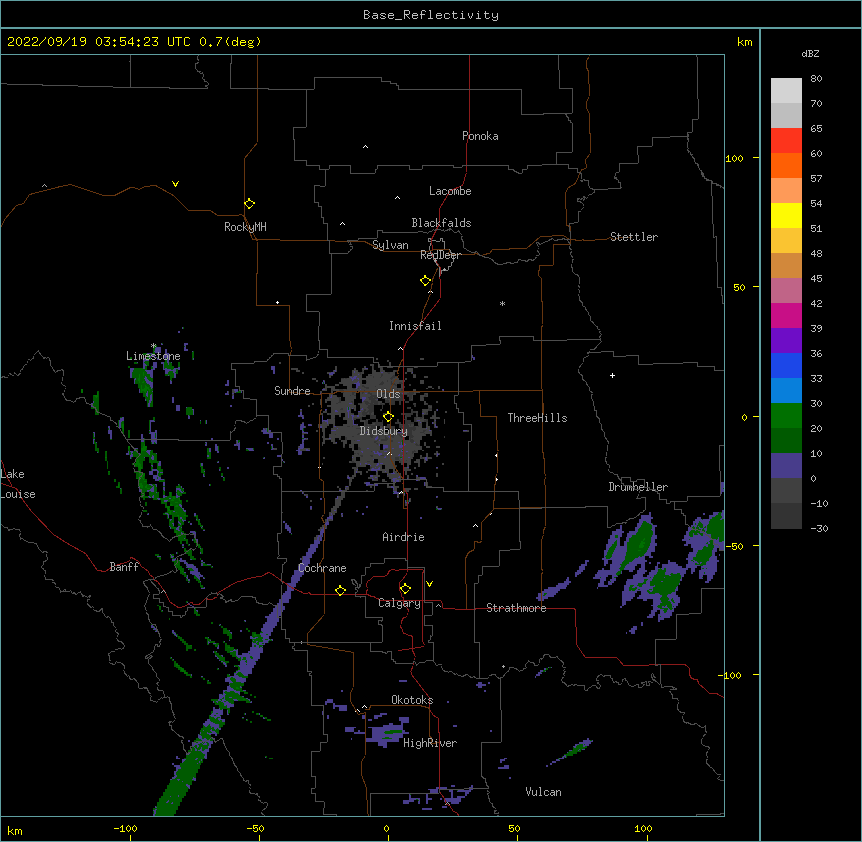862x842 pixels.
Task: Click the ThreeHills label
Action: [537, 418]
